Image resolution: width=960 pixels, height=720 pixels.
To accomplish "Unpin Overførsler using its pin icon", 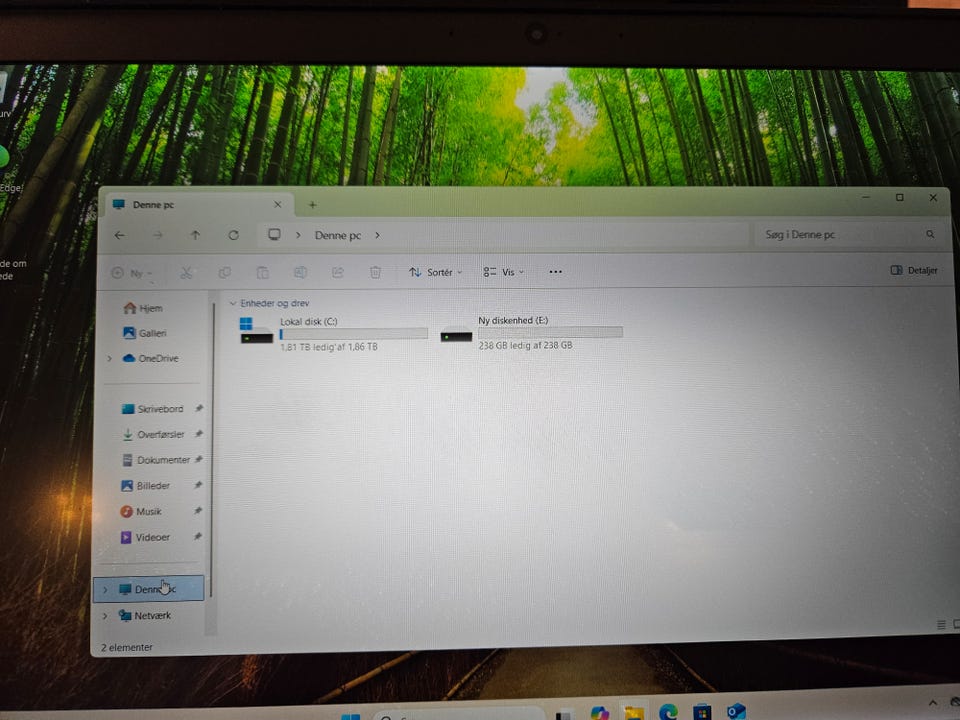I will (x=198, y=433).
